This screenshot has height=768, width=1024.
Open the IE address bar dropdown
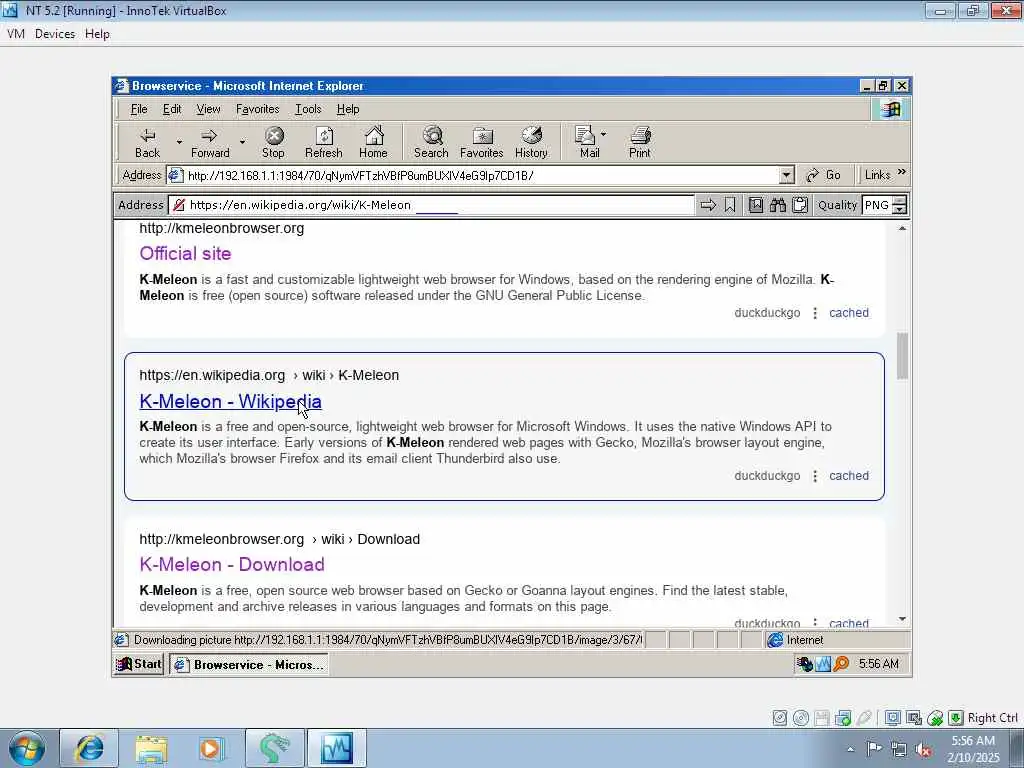[x=787, y=175]
